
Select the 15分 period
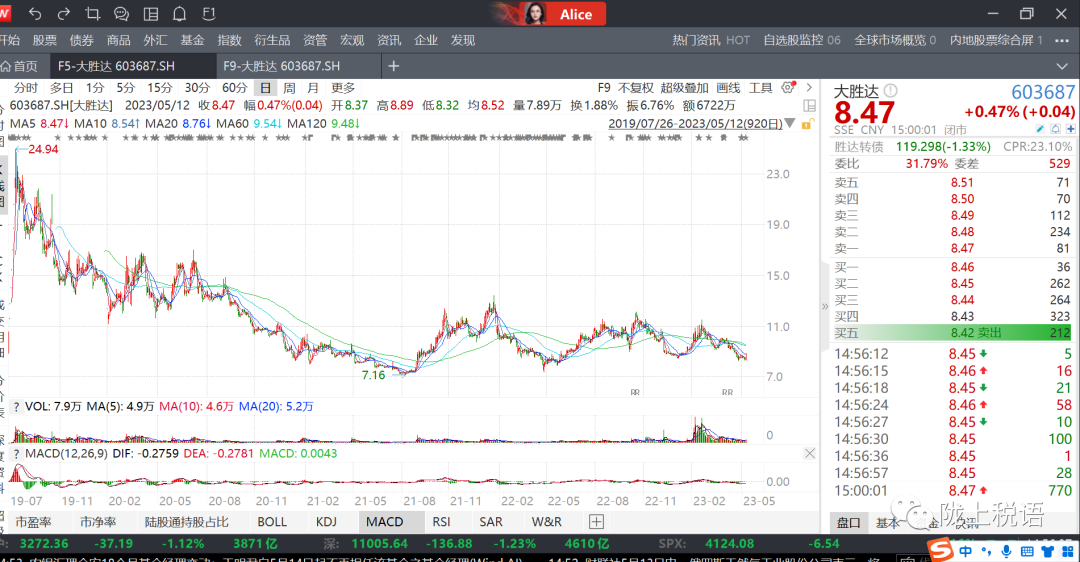160,87
